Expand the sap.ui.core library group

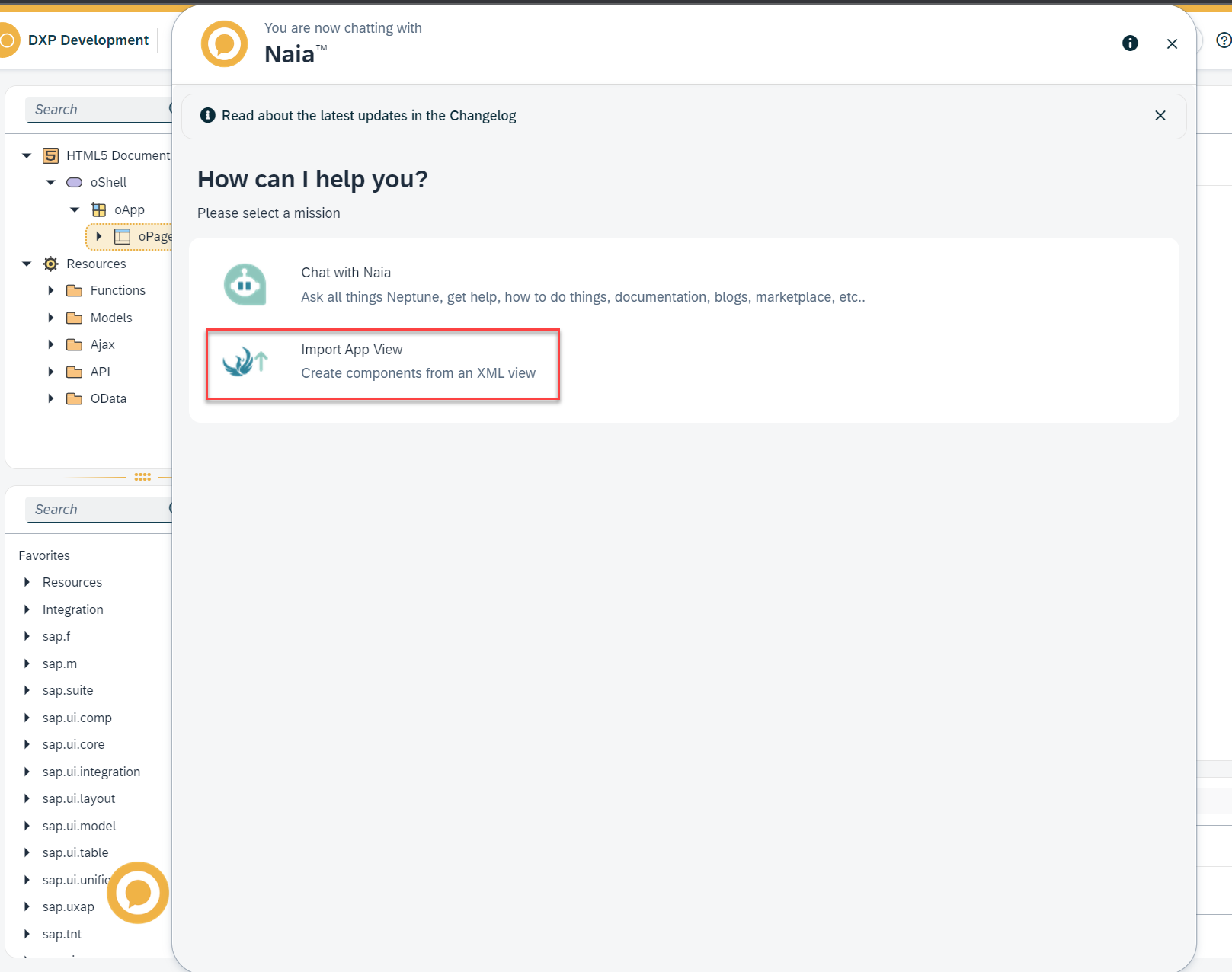[27, 744]
